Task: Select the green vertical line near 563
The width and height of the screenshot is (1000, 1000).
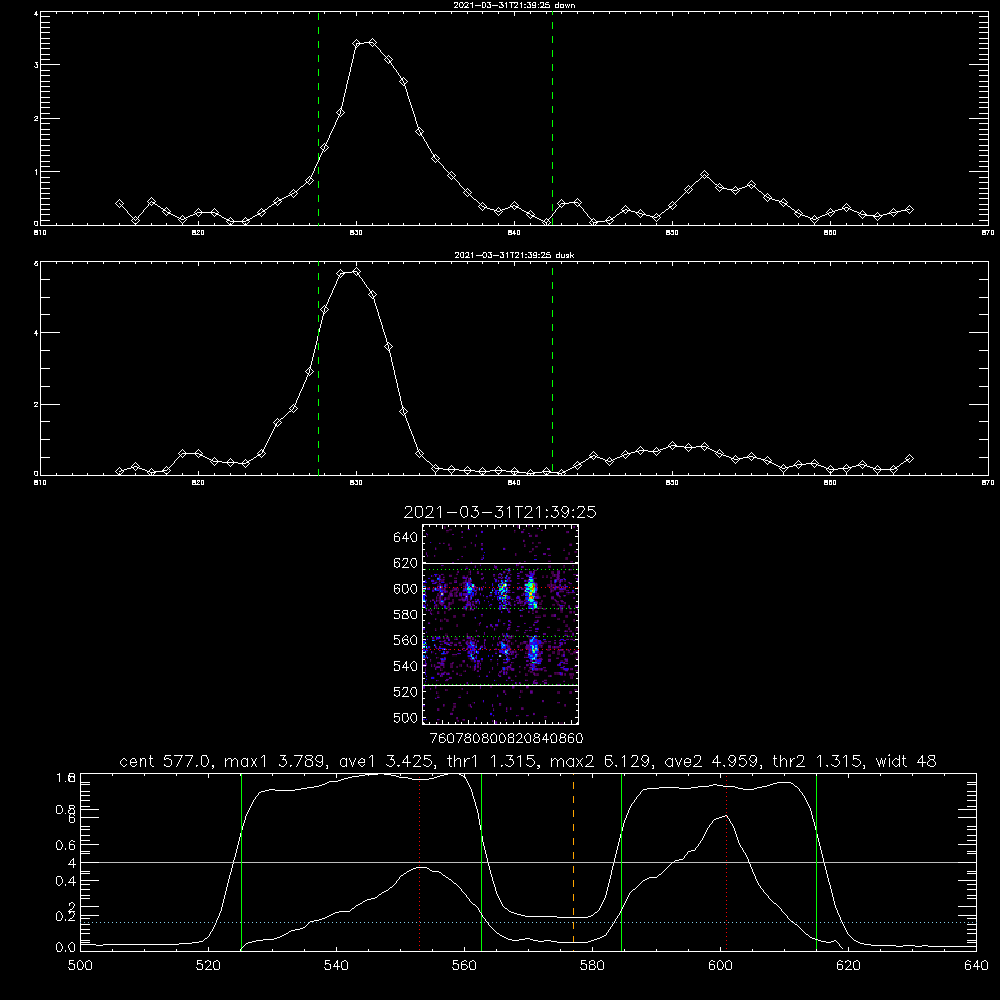Action: [482, 861]
